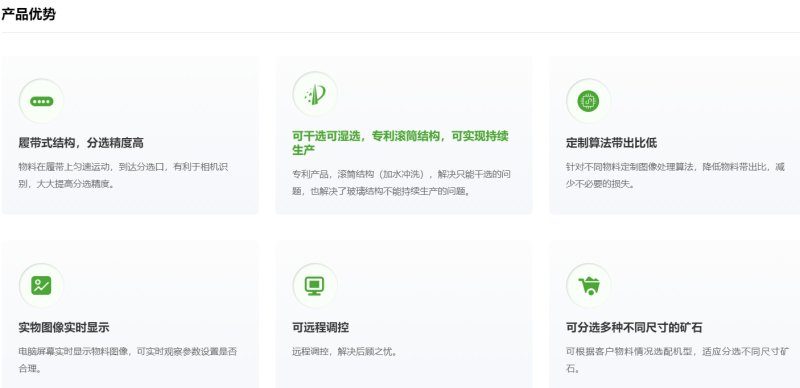
Task: Click the crawler belt structure icon
Action: click(41, 101)
